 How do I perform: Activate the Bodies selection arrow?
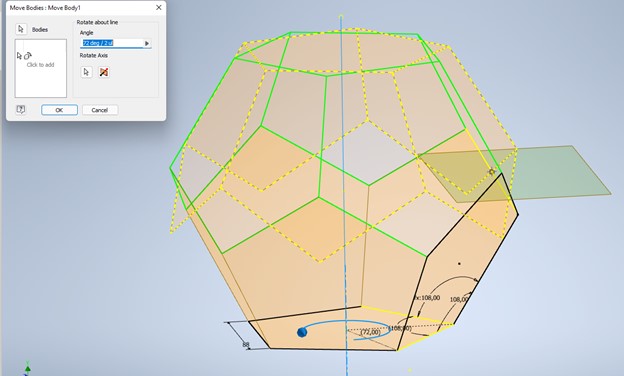pyautogui.click(x=21, y=29)
